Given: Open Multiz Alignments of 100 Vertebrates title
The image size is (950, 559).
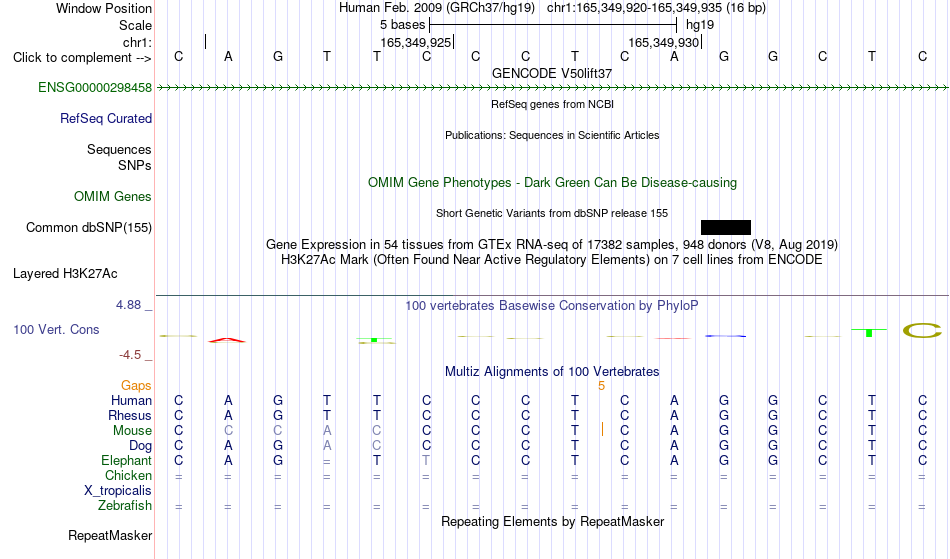Looking at the screenshot, I should tap(552, 371).
